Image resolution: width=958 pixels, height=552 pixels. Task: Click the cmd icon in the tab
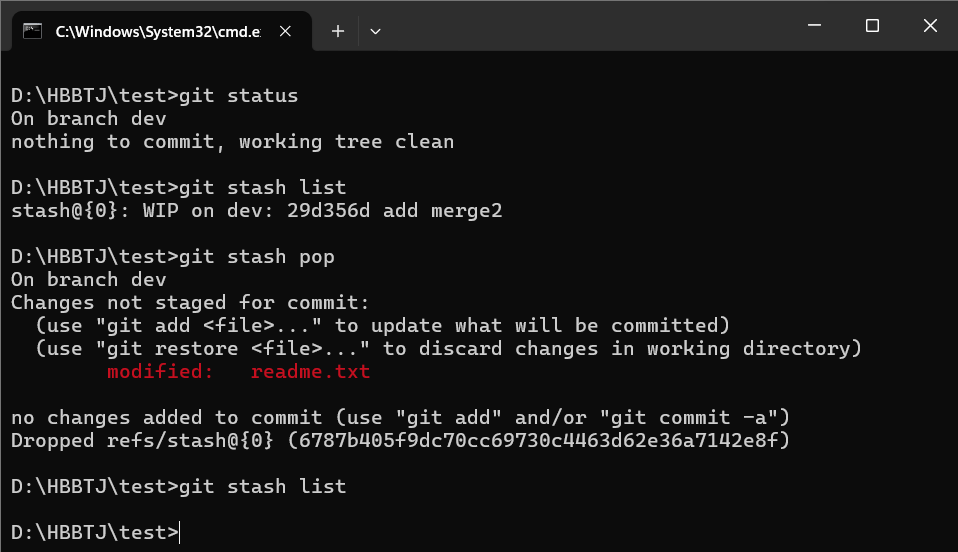[32, 31]
